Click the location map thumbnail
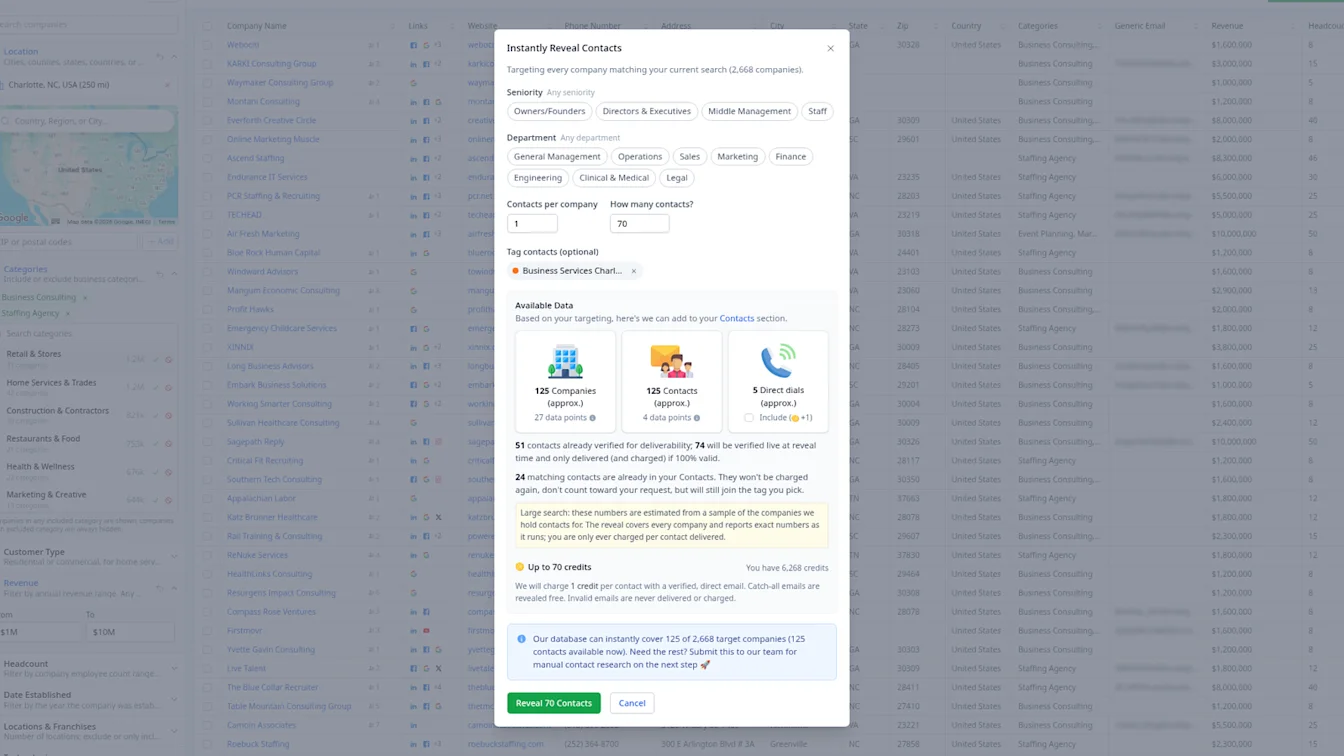Viewport: 1344px width, 756px height. point(89,165)
